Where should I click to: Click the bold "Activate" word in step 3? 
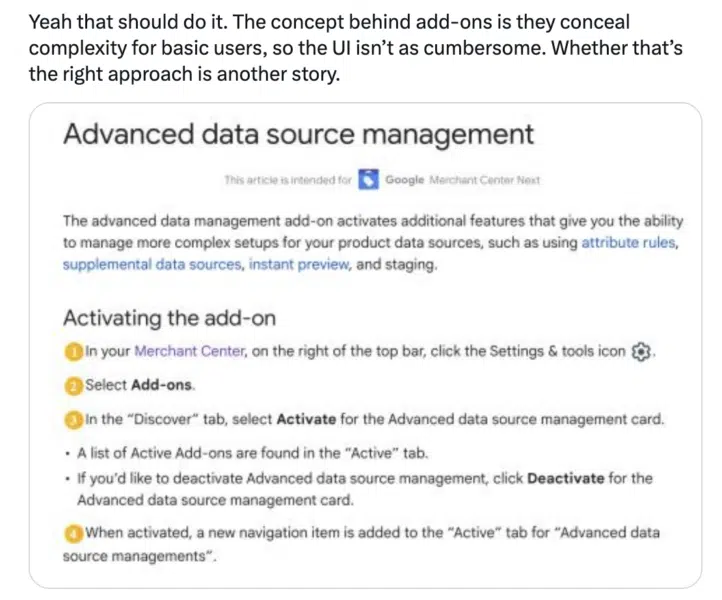click(x=306, y=418)
